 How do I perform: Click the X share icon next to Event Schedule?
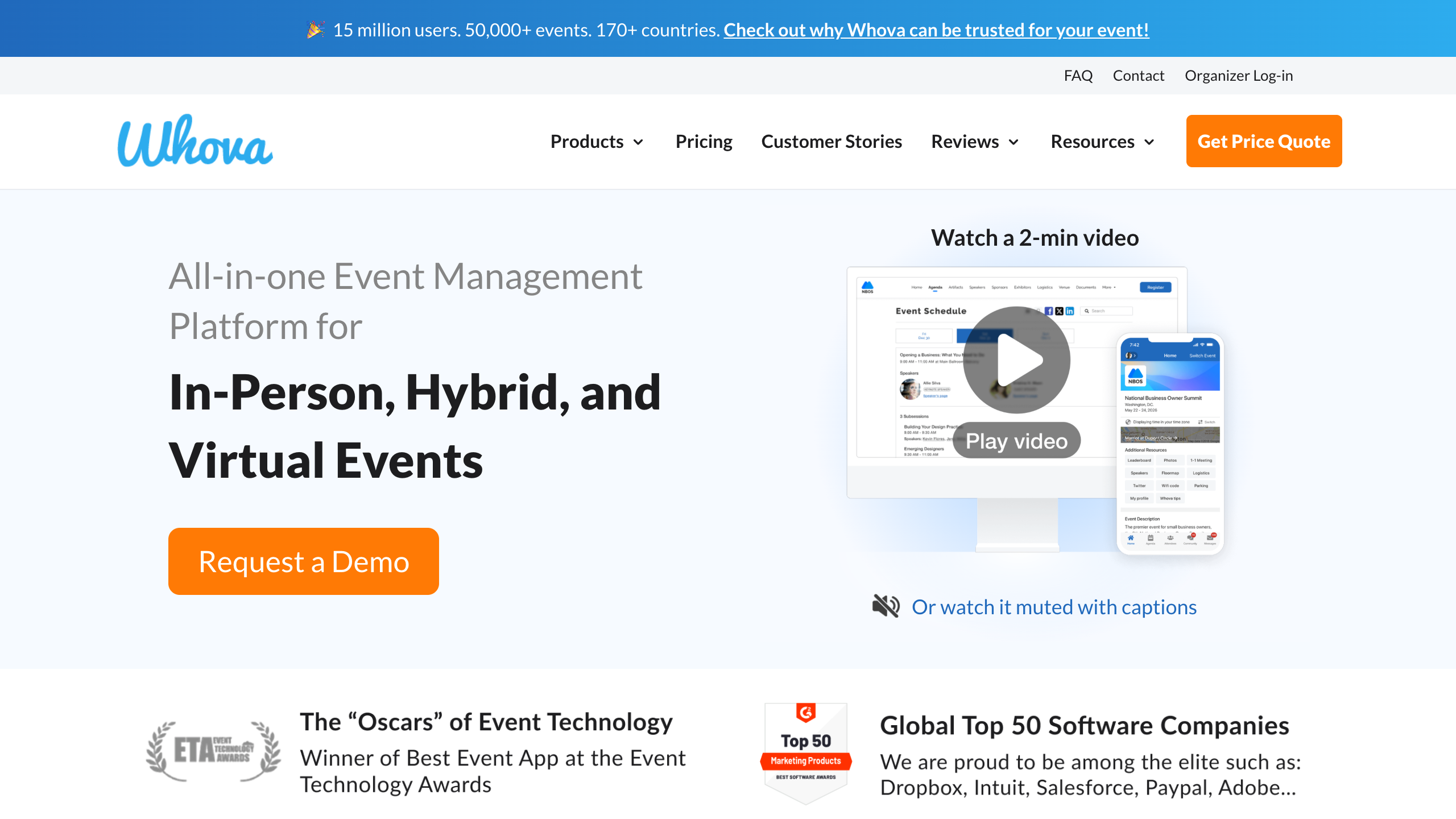tap(1059, 311)
